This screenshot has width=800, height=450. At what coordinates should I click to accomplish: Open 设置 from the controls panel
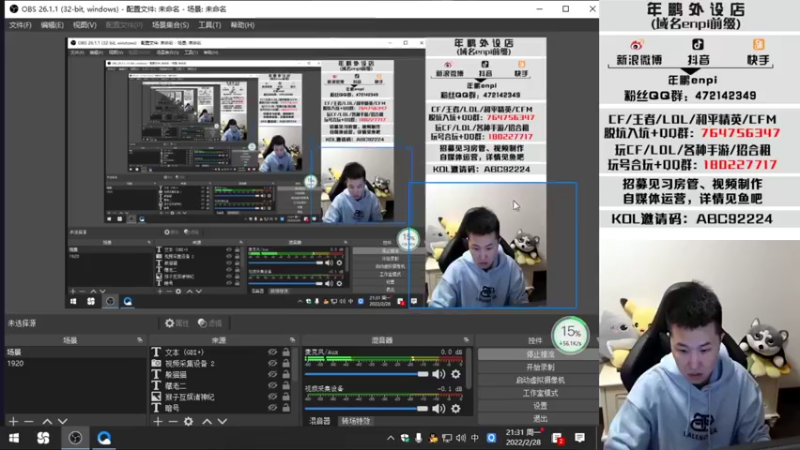[539, 406]
